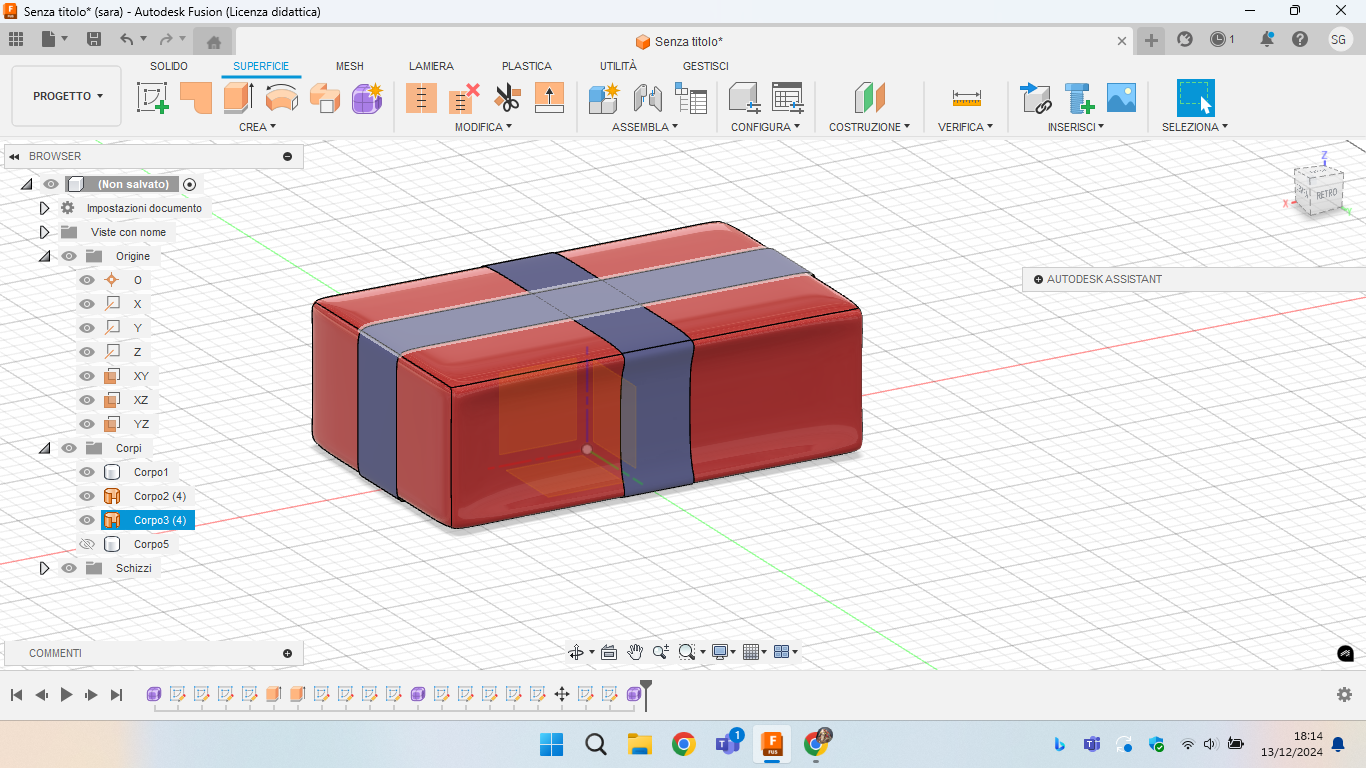Toggle visibility of the Corpi folder
1366x768 pixels.
click(69, 448)
